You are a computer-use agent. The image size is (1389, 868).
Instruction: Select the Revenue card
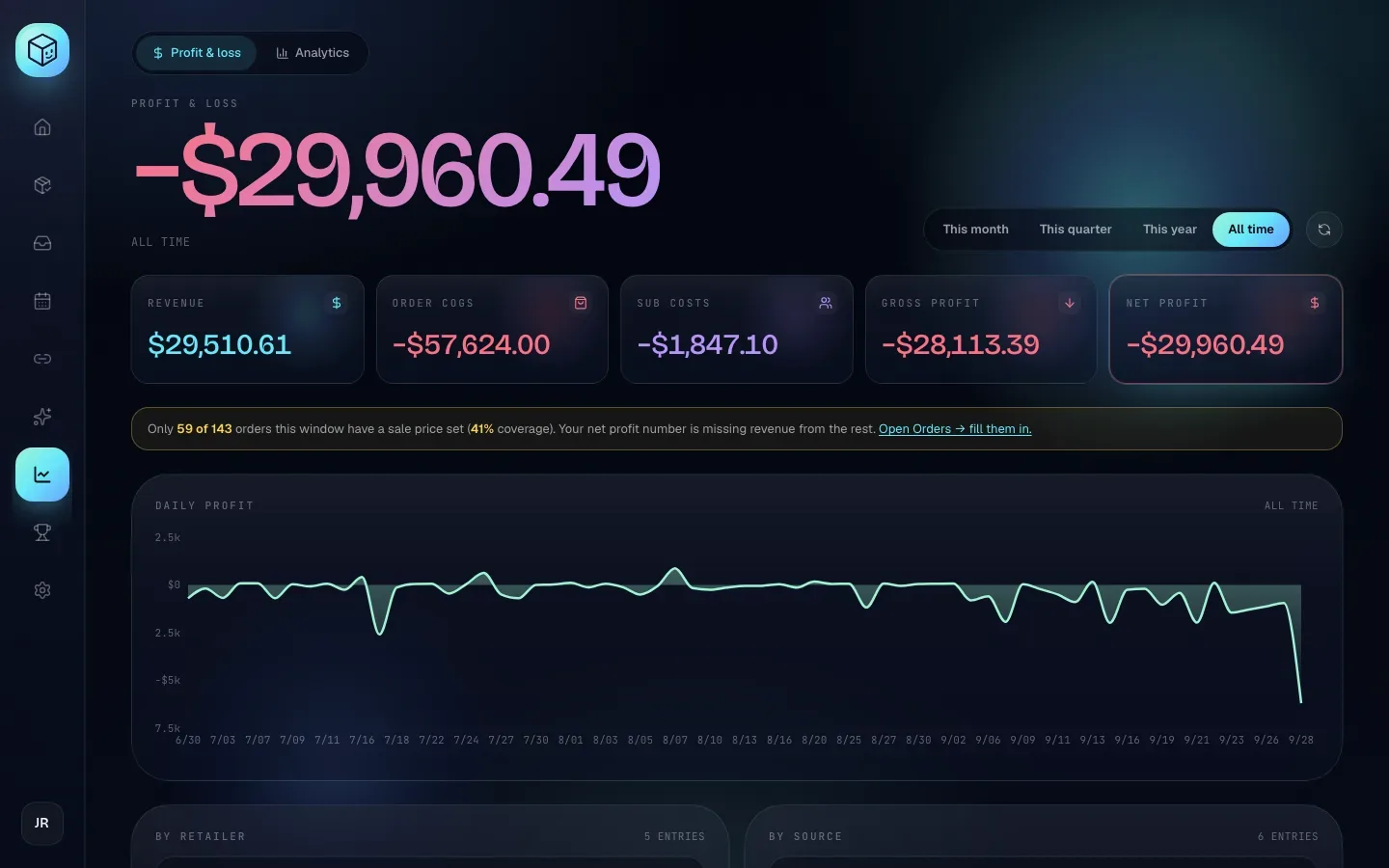tap(248, 330)
